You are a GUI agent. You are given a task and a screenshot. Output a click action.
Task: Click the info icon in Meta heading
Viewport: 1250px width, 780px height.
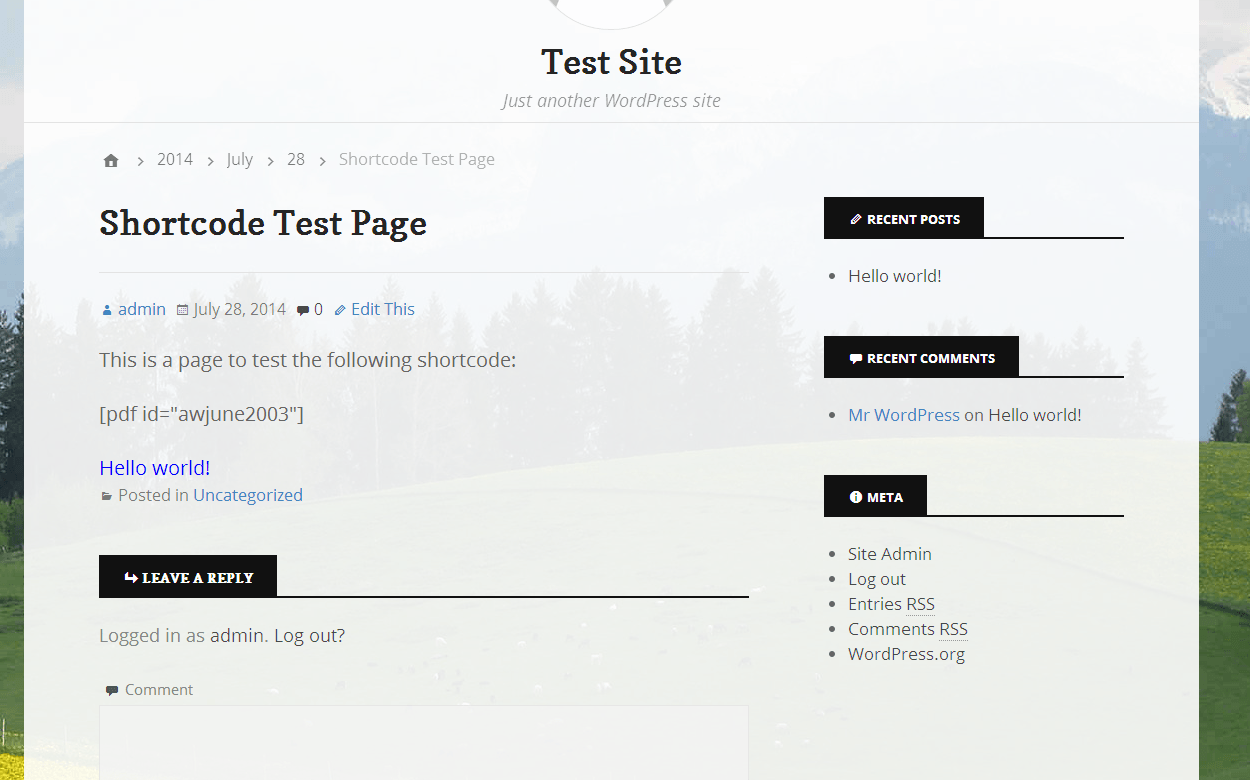855,497
